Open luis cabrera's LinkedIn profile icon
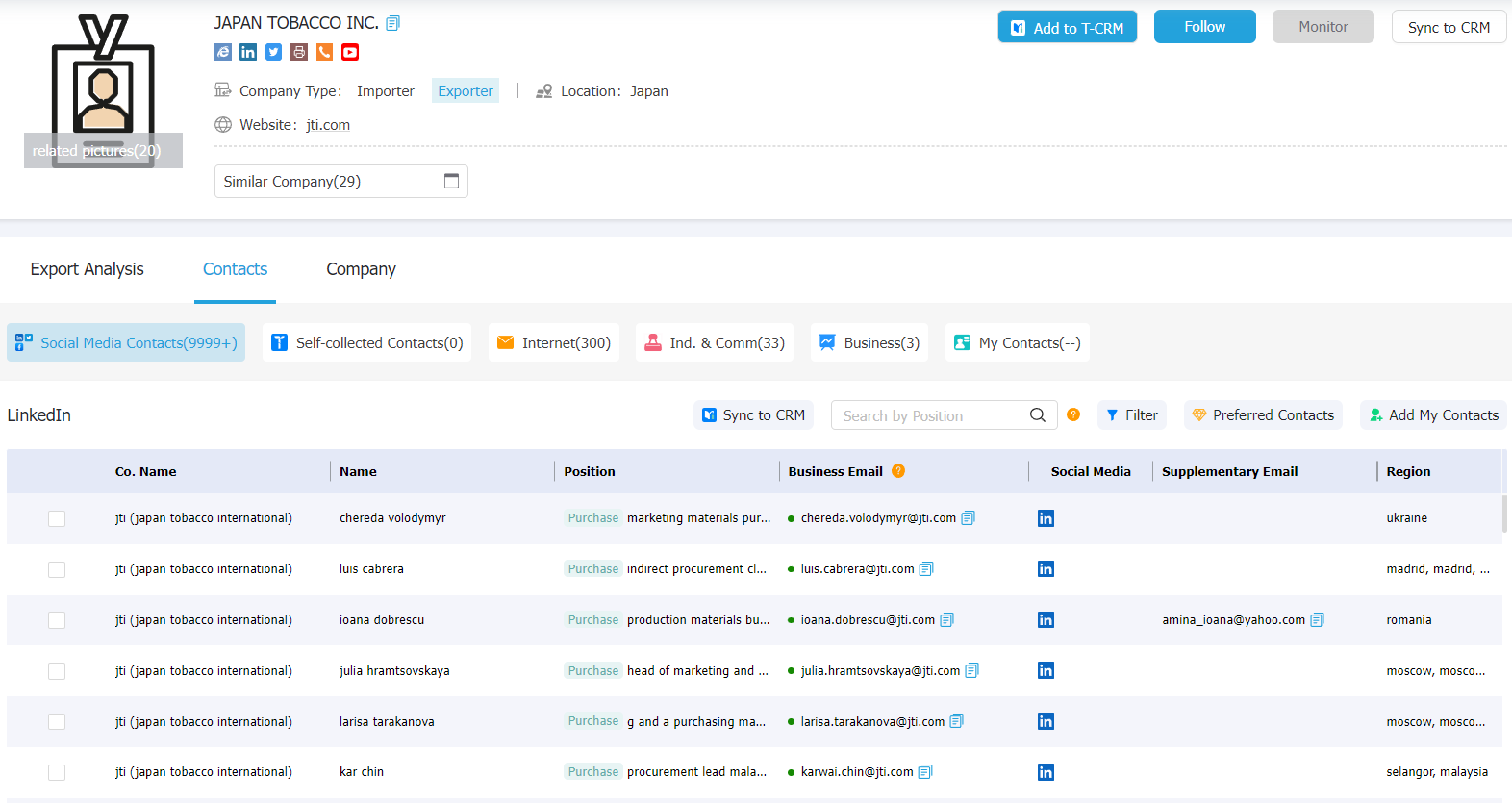The height and width of the screenshot is (803, 1512). coord(1046,569)
